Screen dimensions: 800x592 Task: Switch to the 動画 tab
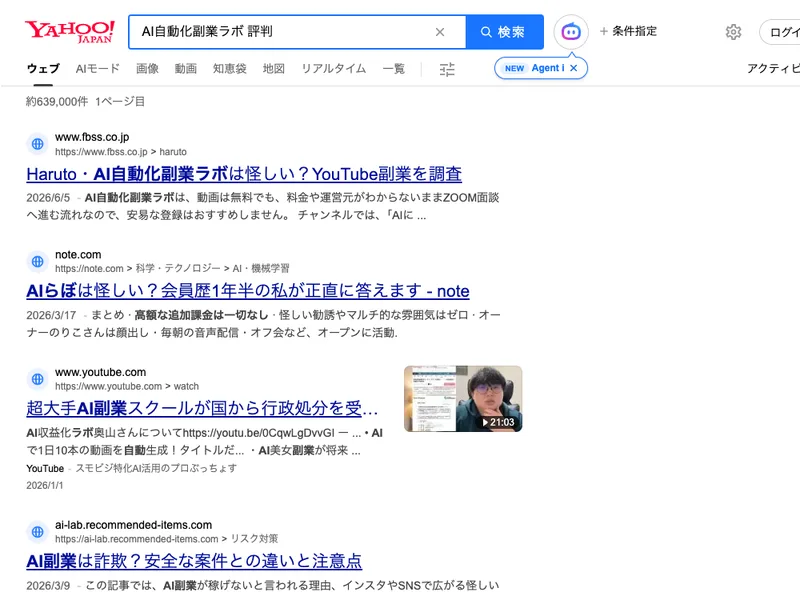coord(186,68)
